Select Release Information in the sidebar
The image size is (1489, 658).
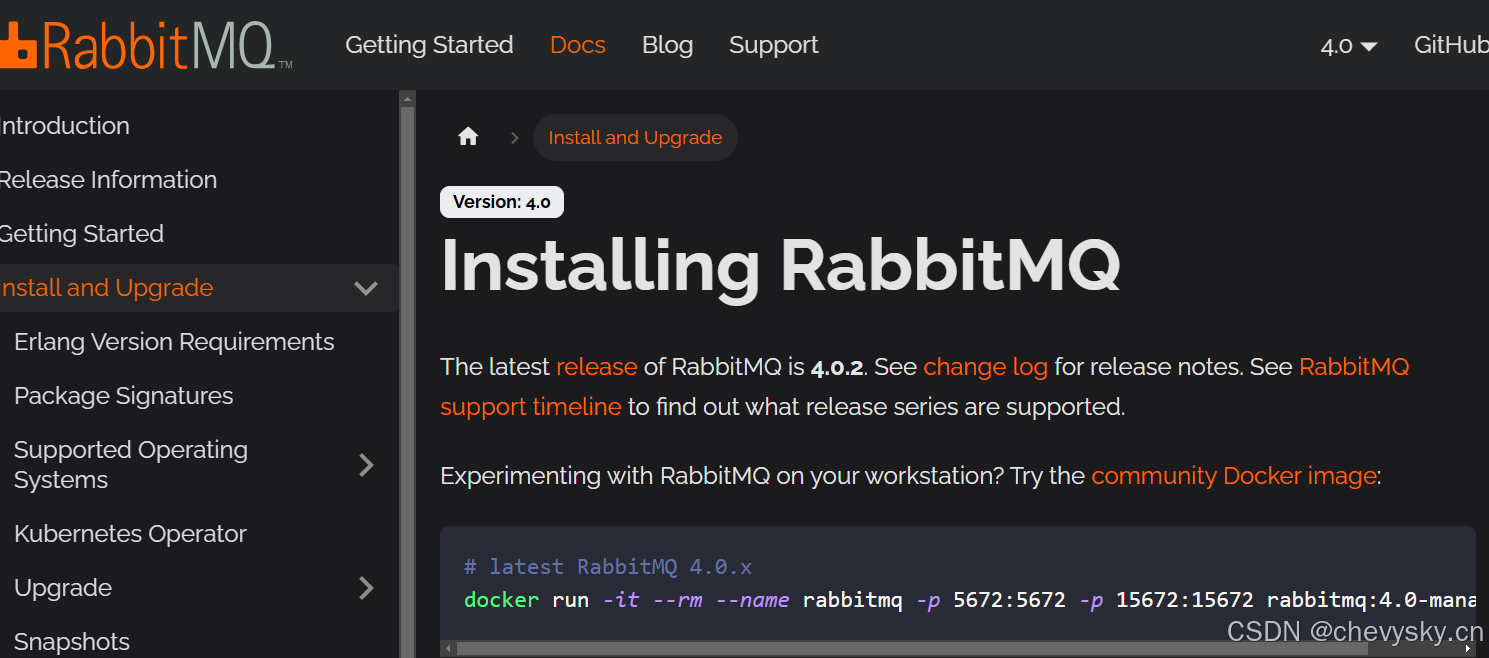coord(108,180)
